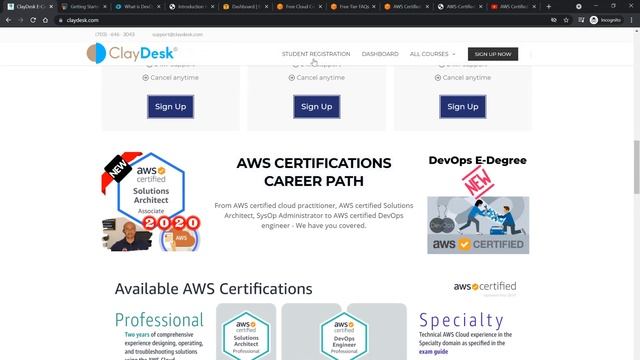Click Sign Up in the middle pricing card

[317, 107]
